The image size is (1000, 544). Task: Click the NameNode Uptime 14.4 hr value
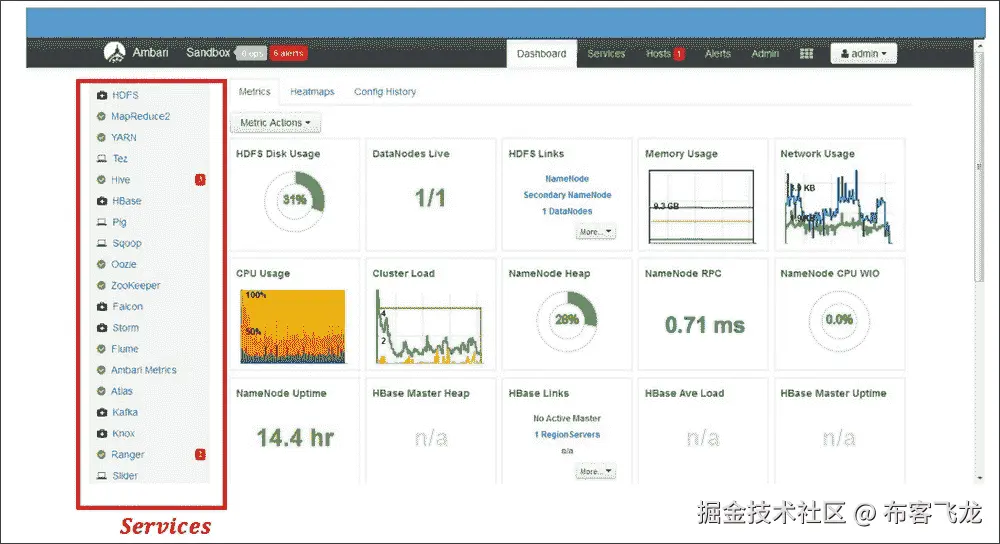click(x=295, y=438)
